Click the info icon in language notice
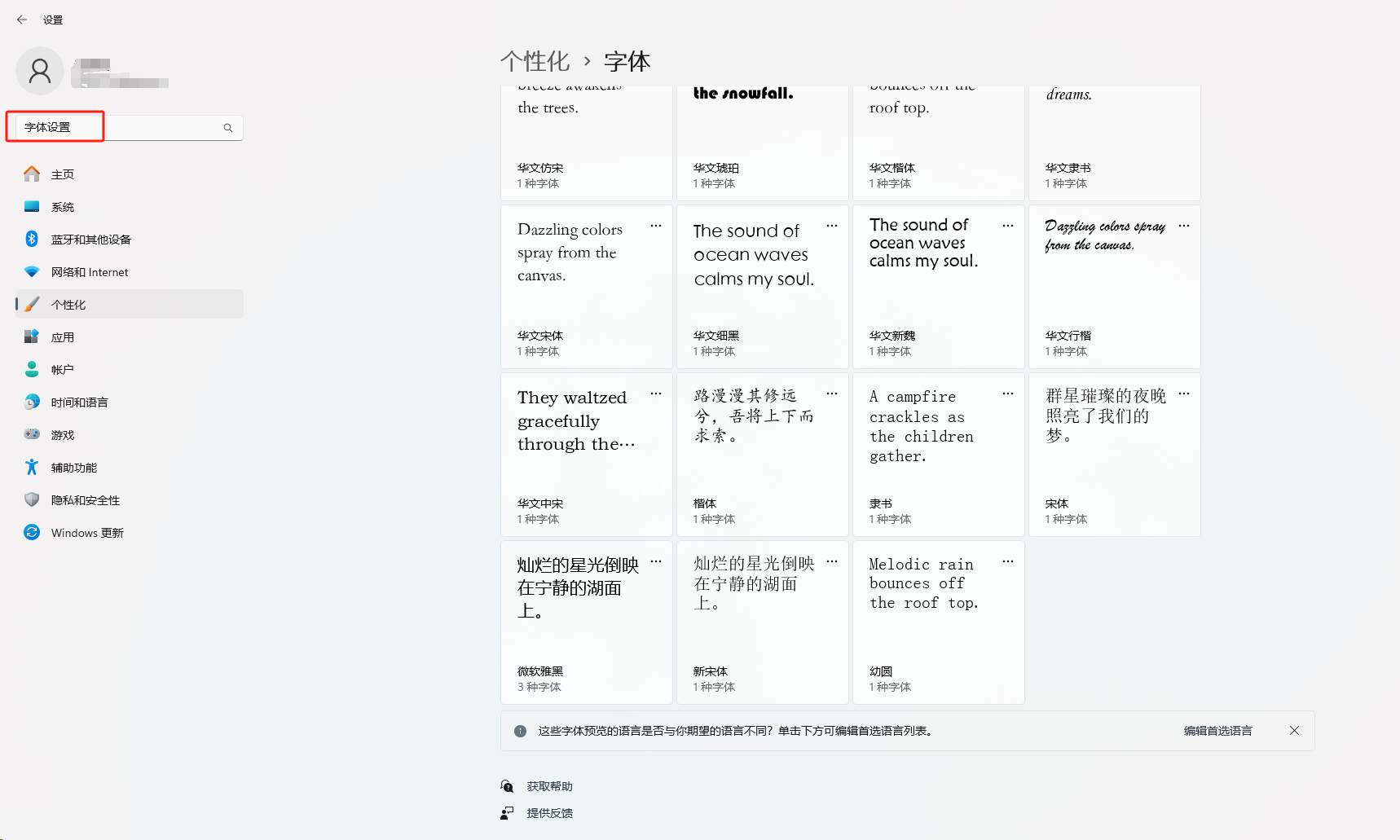This screenshot has height=840, width=1400. click(520, 731)
